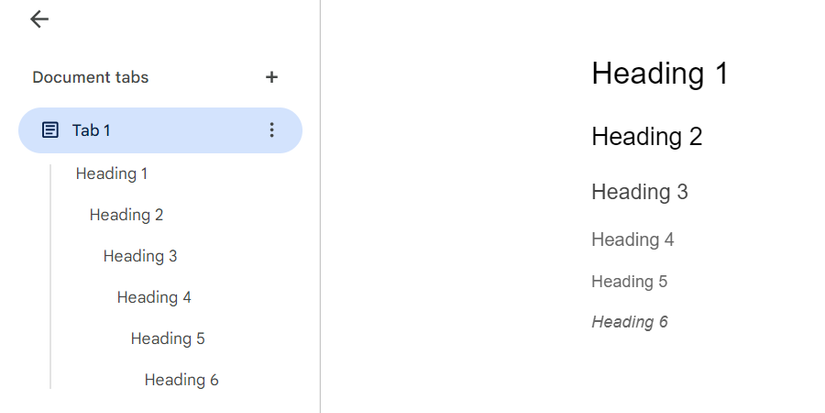The height and width of the screenshot is (413, 825).
Task: Choose Heading 6 in the sidebar outline
Action: pos(181,380)
